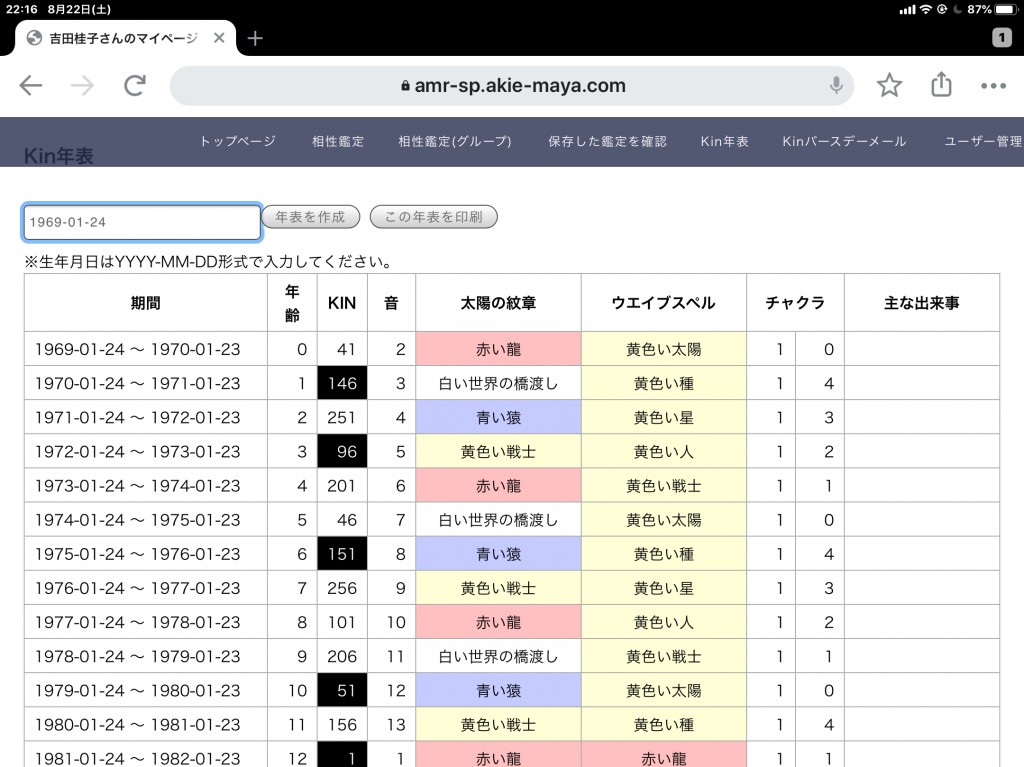1024x767 pixels.
Task: Select KIN value 206
Action: tap(342, 657)
